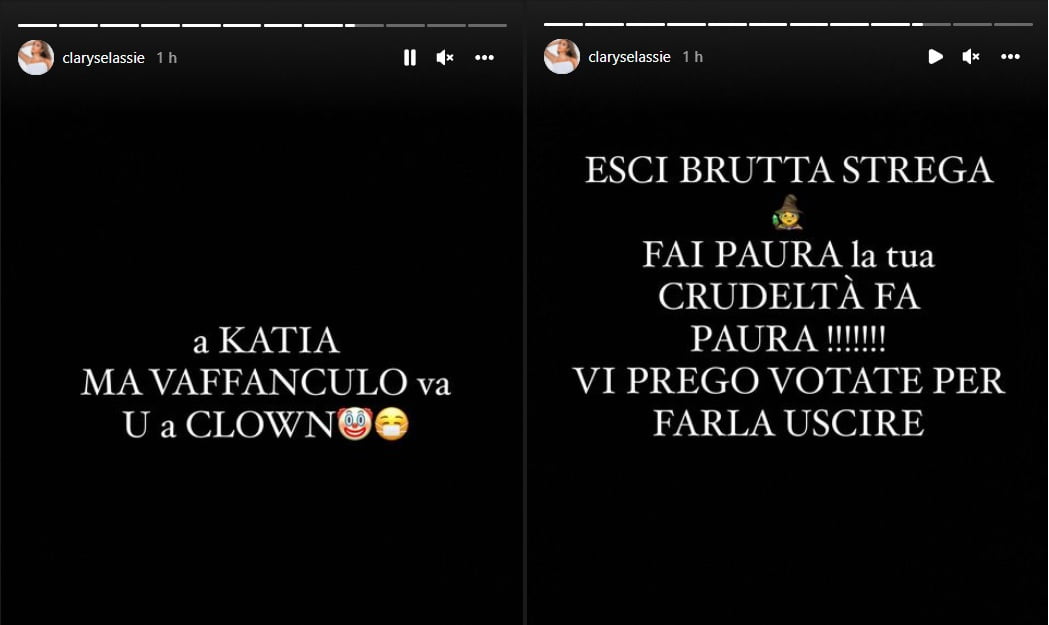Screen dimensions: 1049x625
Task: Unmute sound on the right story
Action: (971, 57)
